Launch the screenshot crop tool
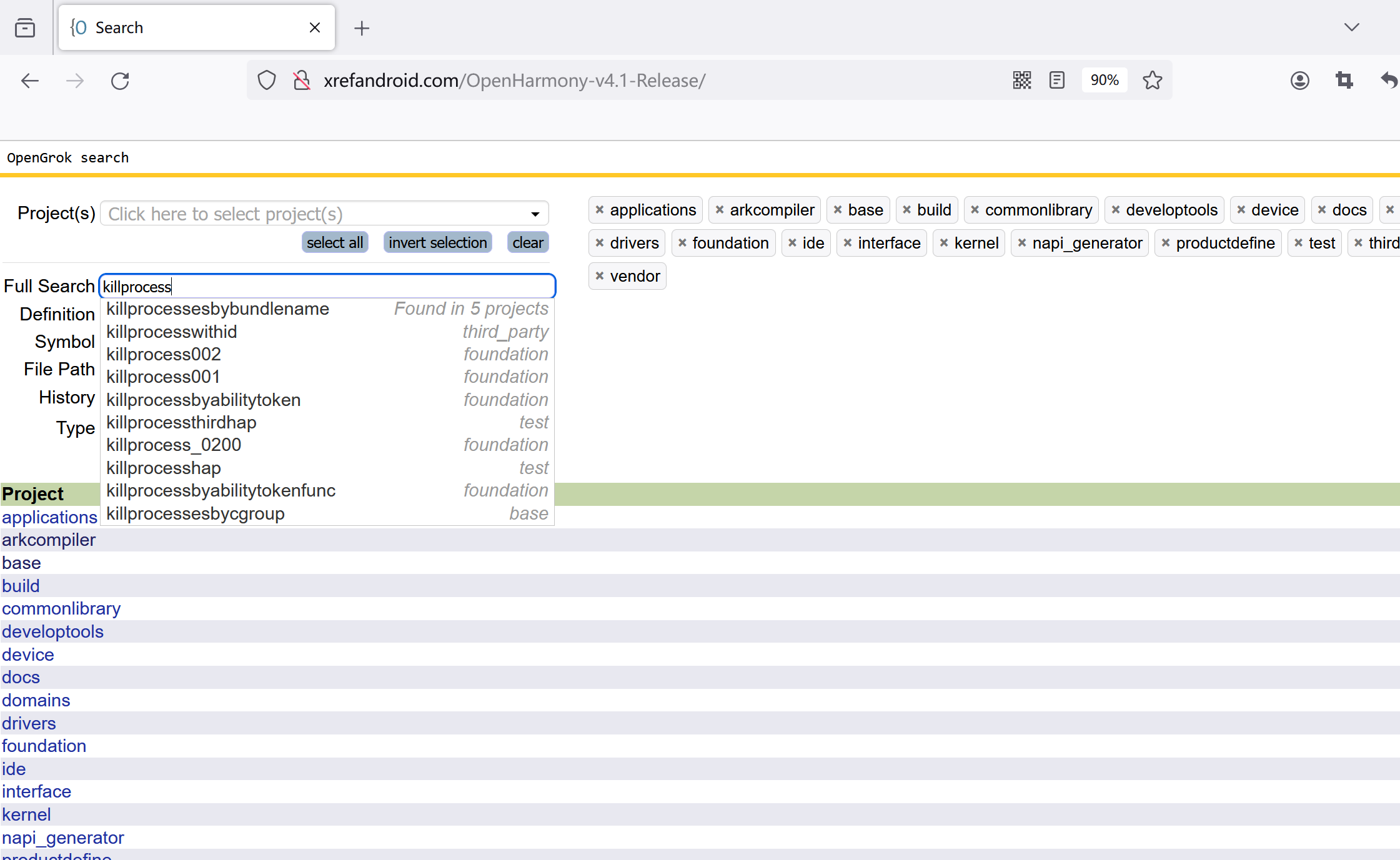The height and width of the screenshot is (860, 1400). pyautogui.click(x=1344, y=80)
